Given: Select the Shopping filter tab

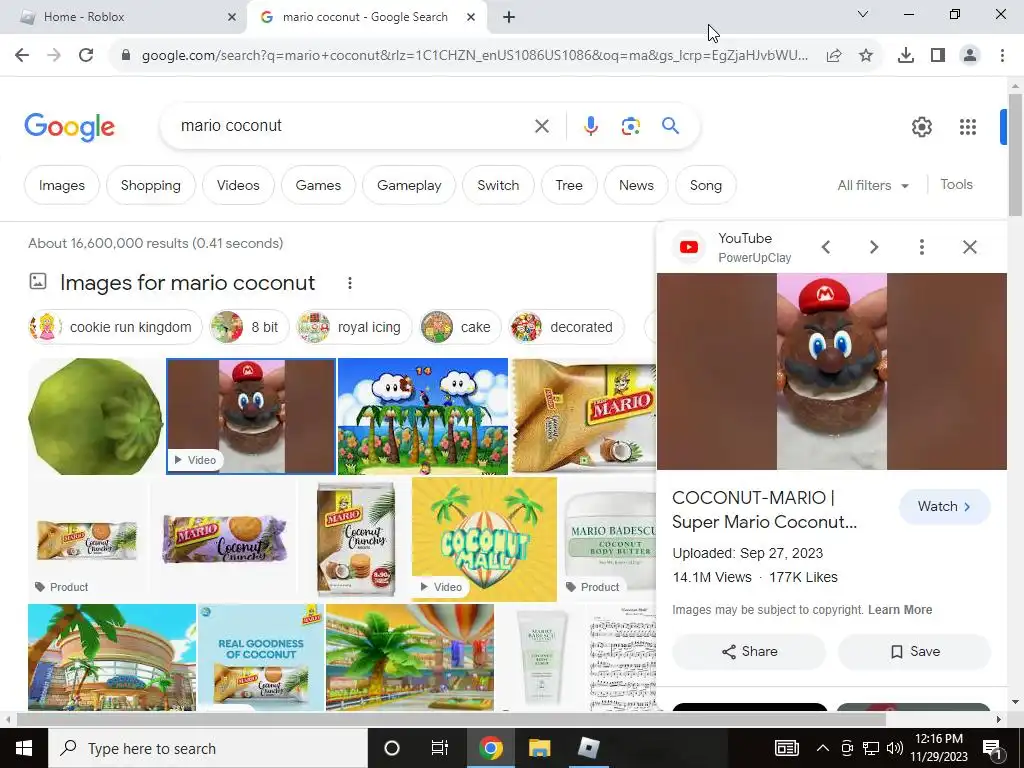Looking at the screenshot, I should pyautogui.click(x=150, y=185).
